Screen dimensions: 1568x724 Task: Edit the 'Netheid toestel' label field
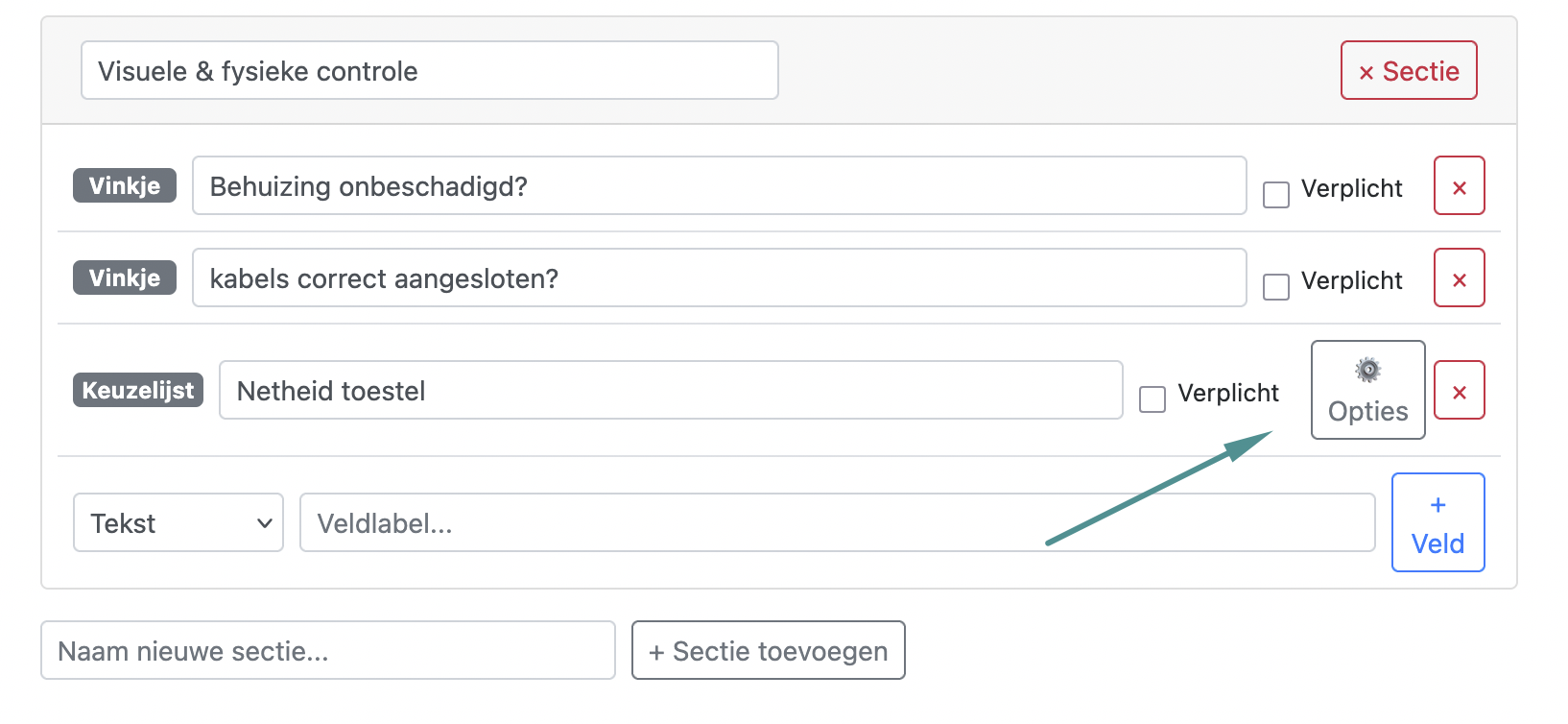click(671, 390)
